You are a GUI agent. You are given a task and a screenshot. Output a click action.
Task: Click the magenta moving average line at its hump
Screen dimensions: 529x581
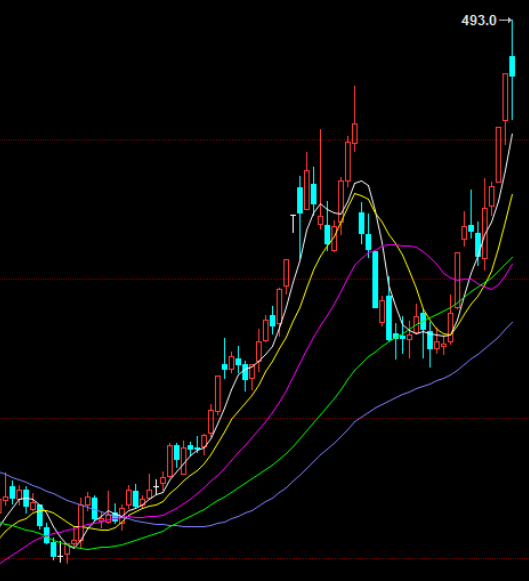point(396,245)
